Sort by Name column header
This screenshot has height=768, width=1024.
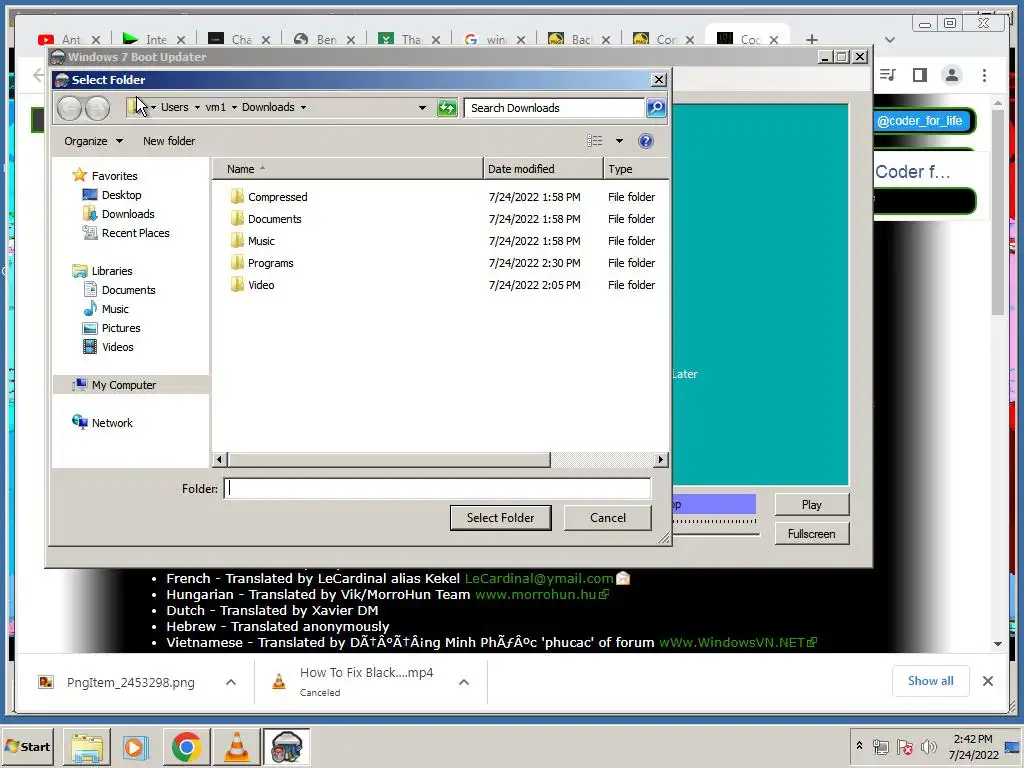[348, 168]
